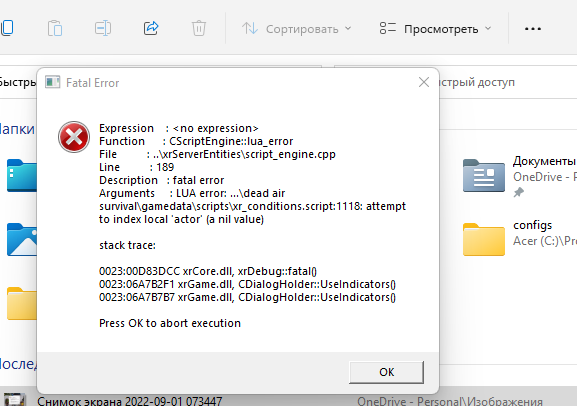The width and height of the screenshot is (577, 406).
Task: Click the 'Line : 189' text
Action: [x=137, y=167]
